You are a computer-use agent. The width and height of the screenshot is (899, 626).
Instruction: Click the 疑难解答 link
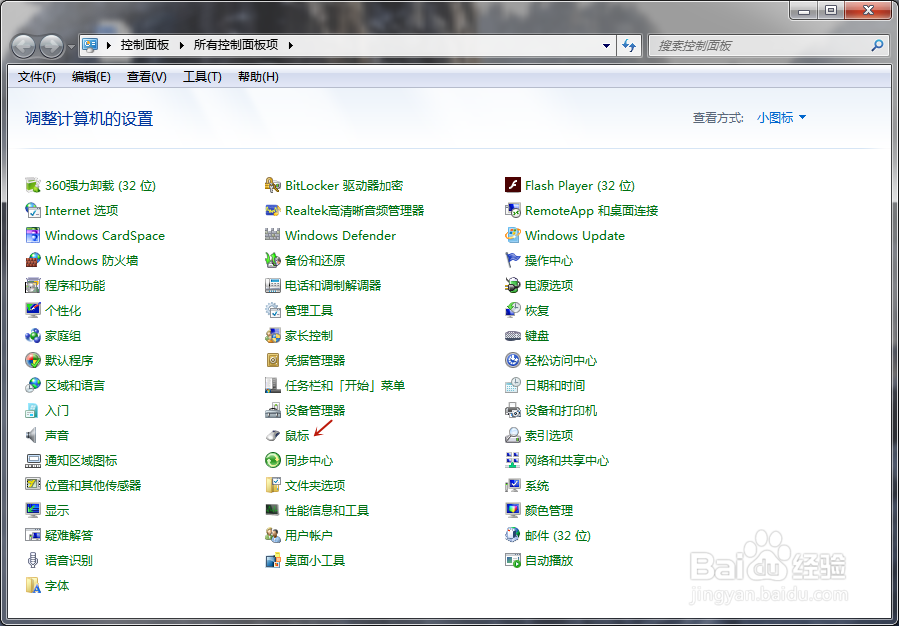(69, 535)
